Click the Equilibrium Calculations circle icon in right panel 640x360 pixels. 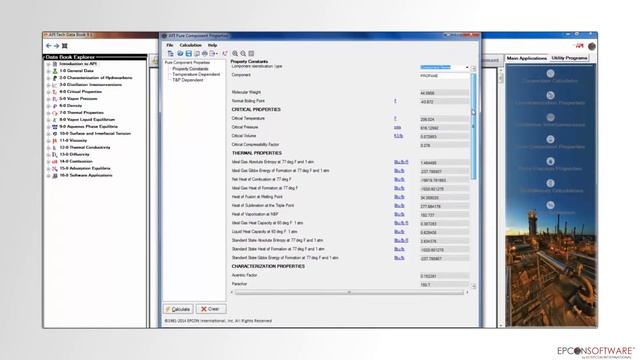[x=550, y=183]
